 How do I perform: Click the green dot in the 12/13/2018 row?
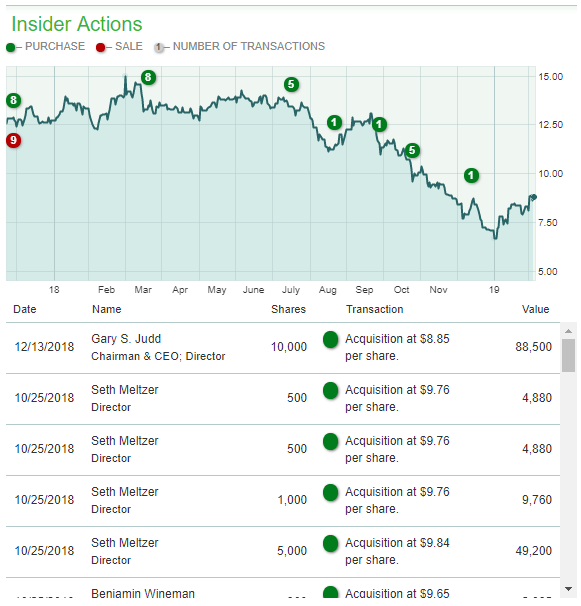pos(331,339)
